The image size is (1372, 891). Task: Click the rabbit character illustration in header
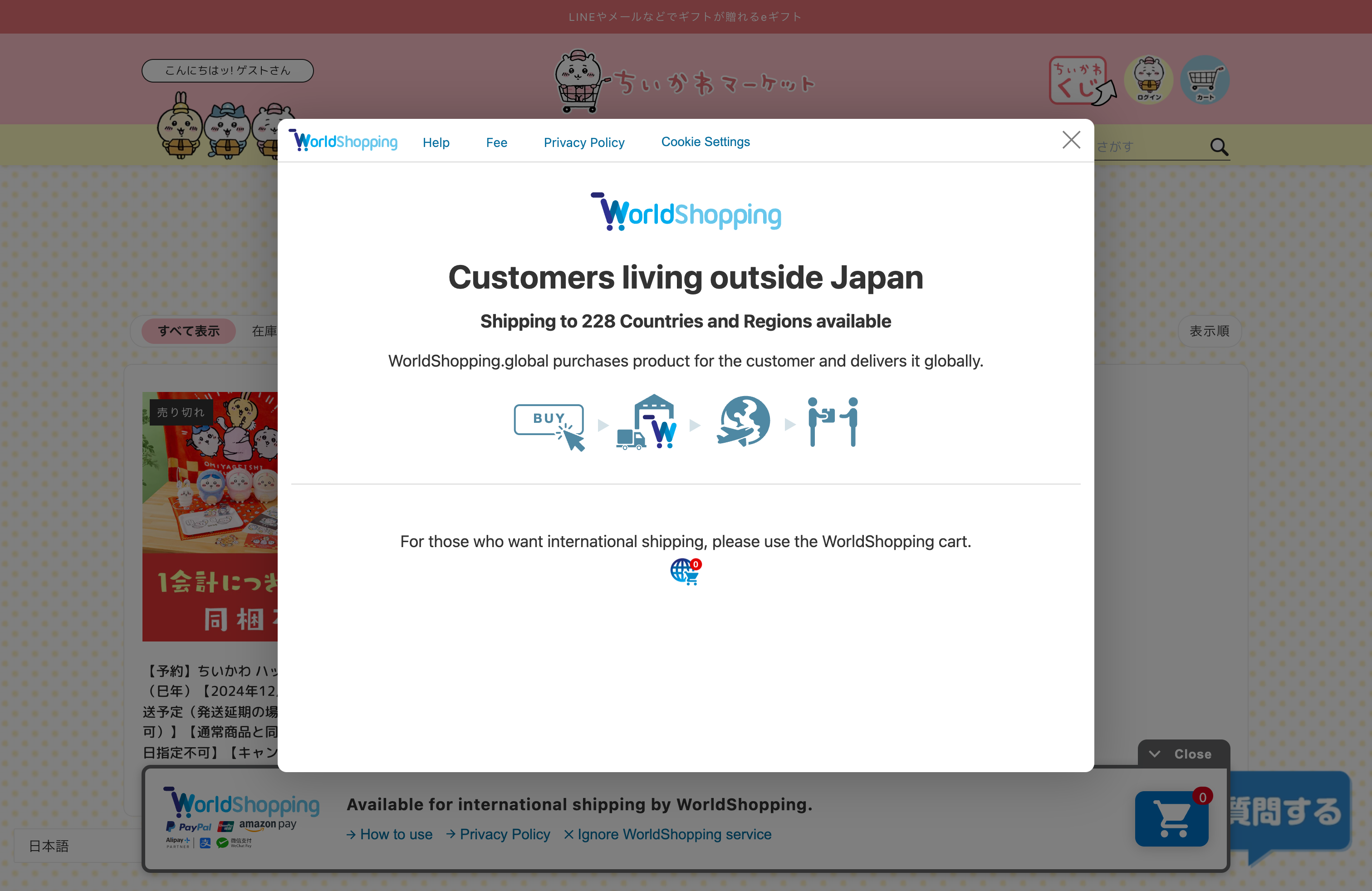[180, 125]
